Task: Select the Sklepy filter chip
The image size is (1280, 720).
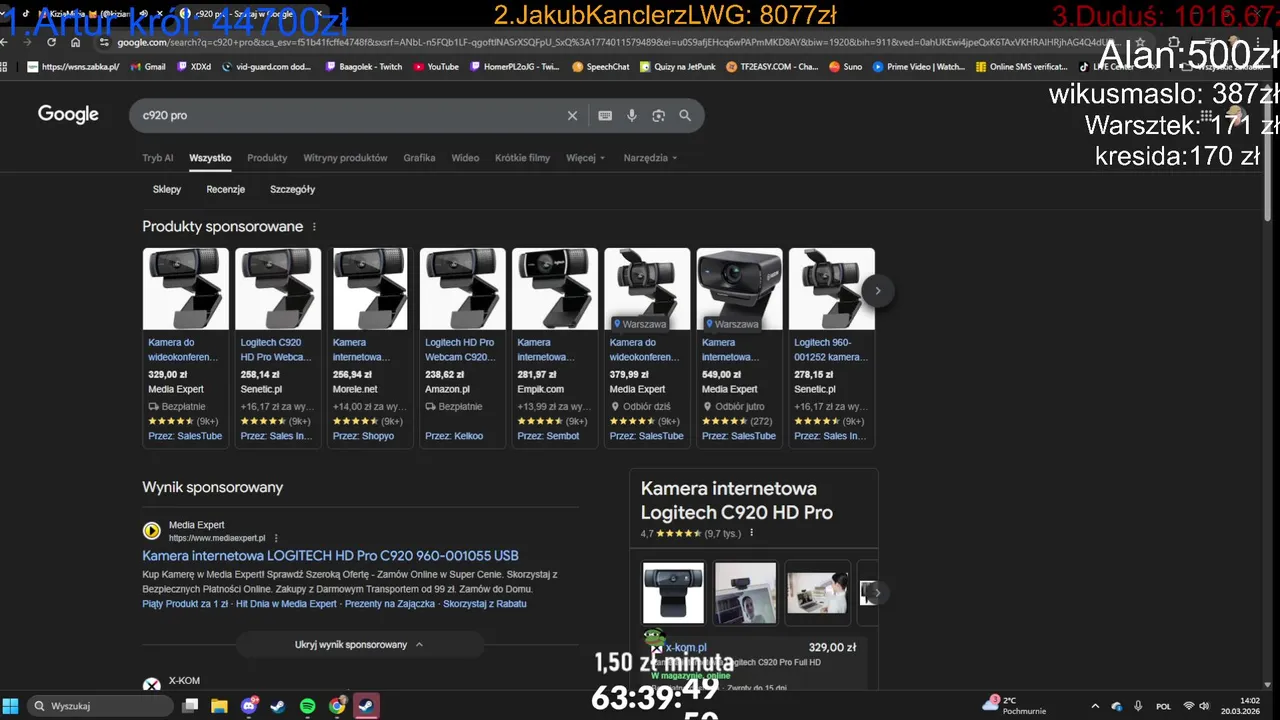Action: click(167, 189)
